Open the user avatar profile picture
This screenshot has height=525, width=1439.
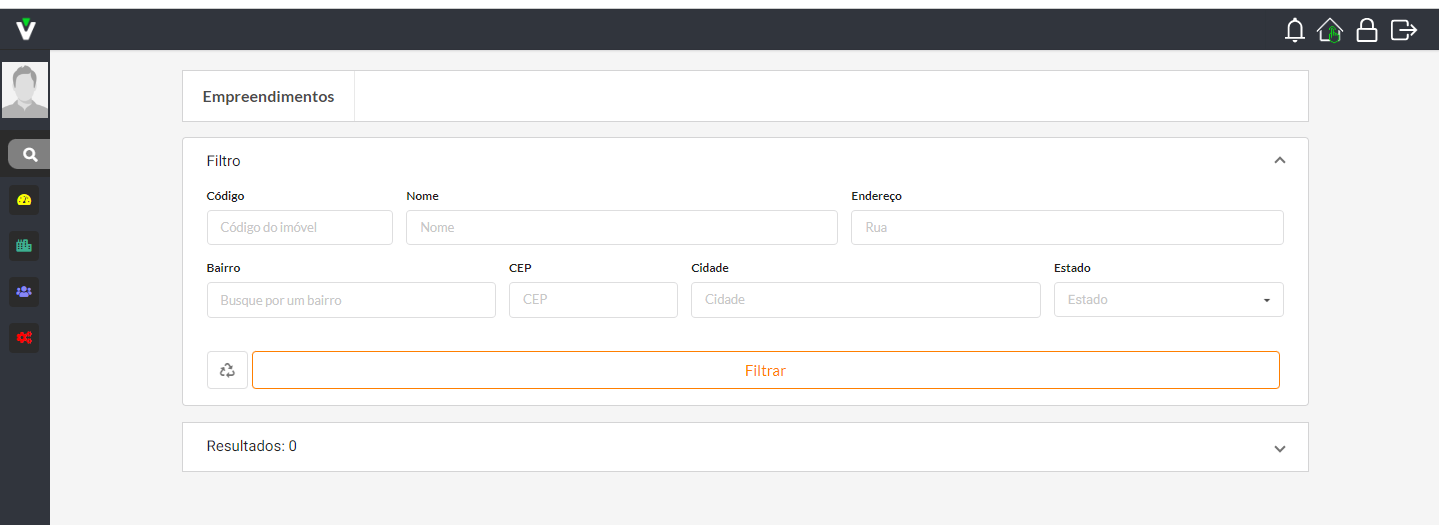(25, 90)
